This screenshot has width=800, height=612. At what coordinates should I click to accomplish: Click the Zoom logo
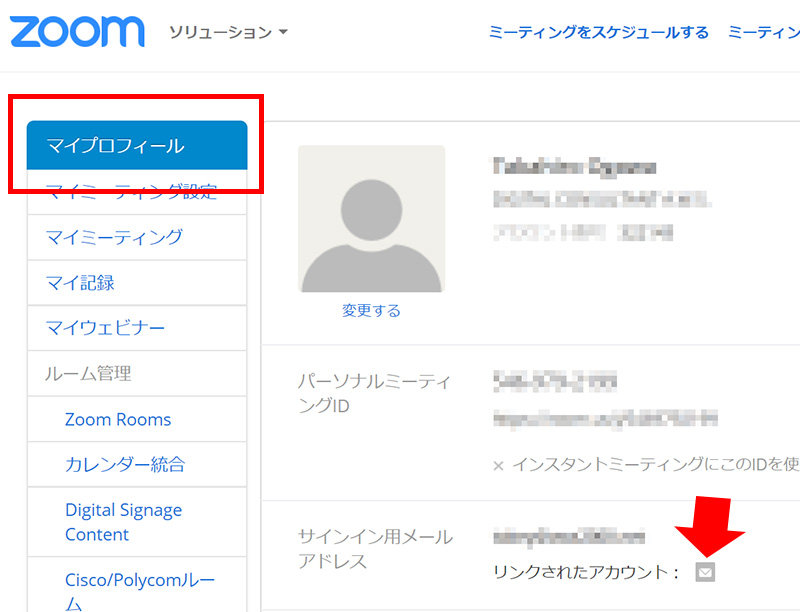[77, 31]
